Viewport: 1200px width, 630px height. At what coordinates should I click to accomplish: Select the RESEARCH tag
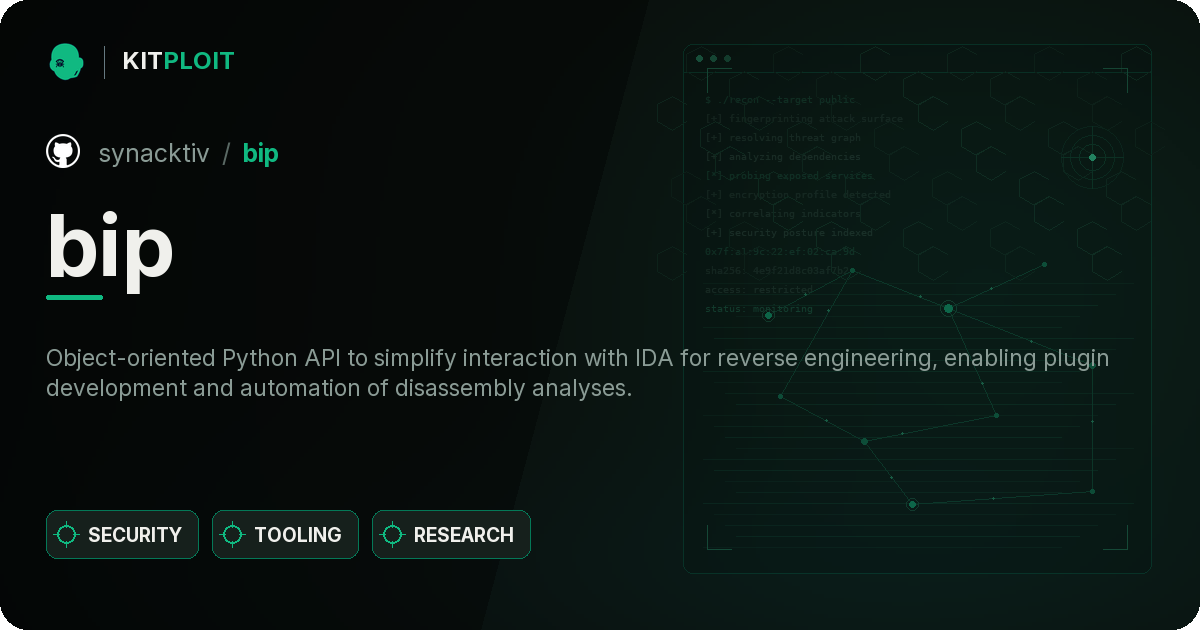(x=451, y=535)
